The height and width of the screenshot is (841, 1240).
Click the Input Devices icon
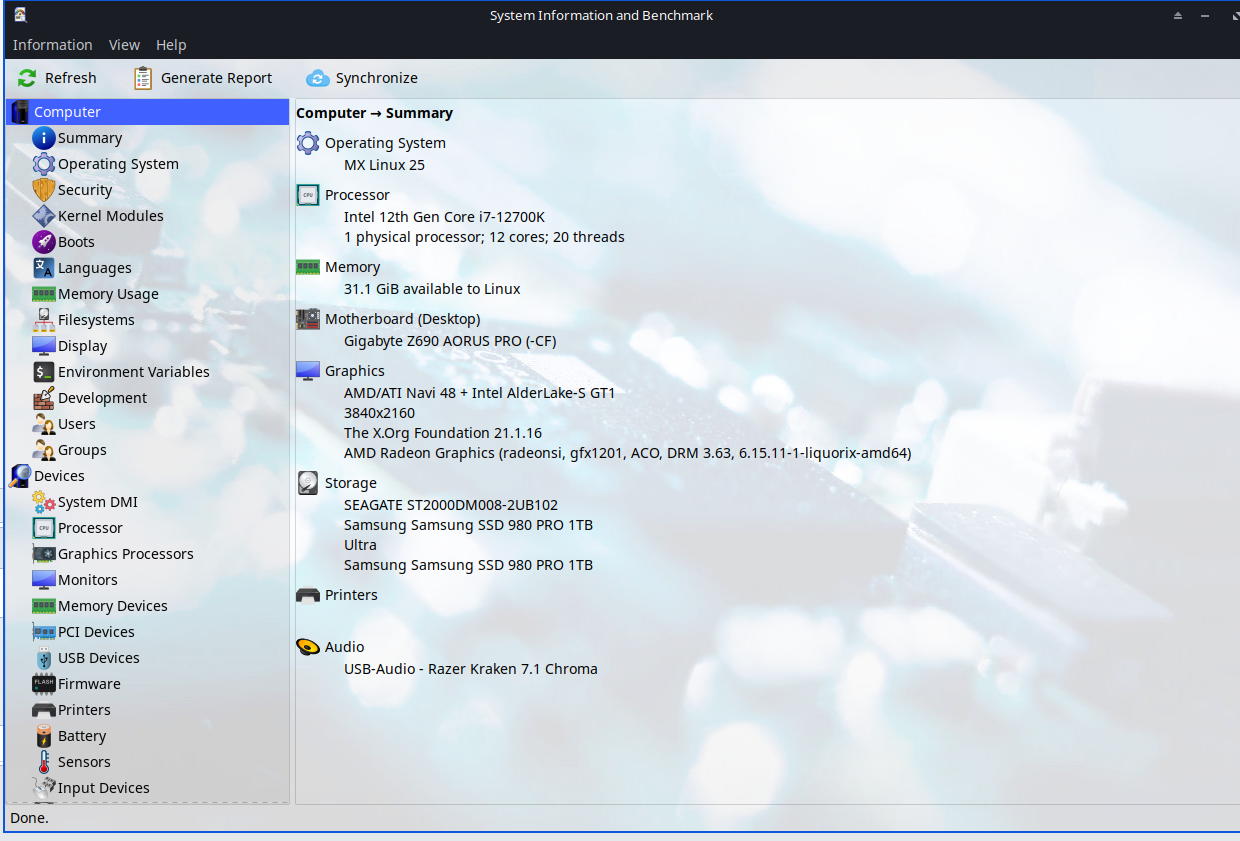[x=43, y=788]
